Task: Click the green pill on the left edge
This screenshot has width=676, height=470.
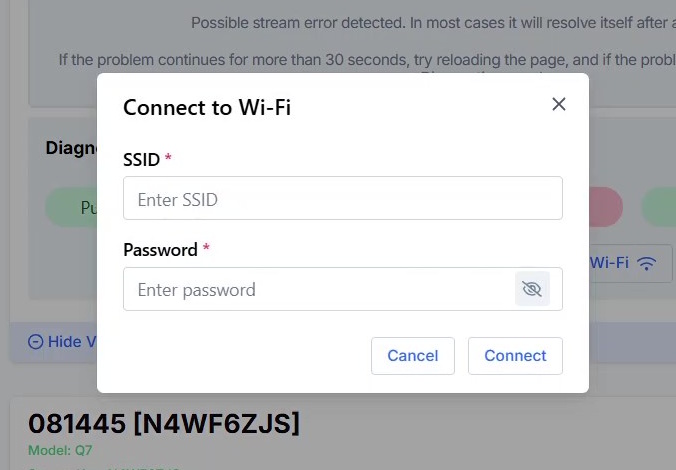Action: tap(71, 208)
